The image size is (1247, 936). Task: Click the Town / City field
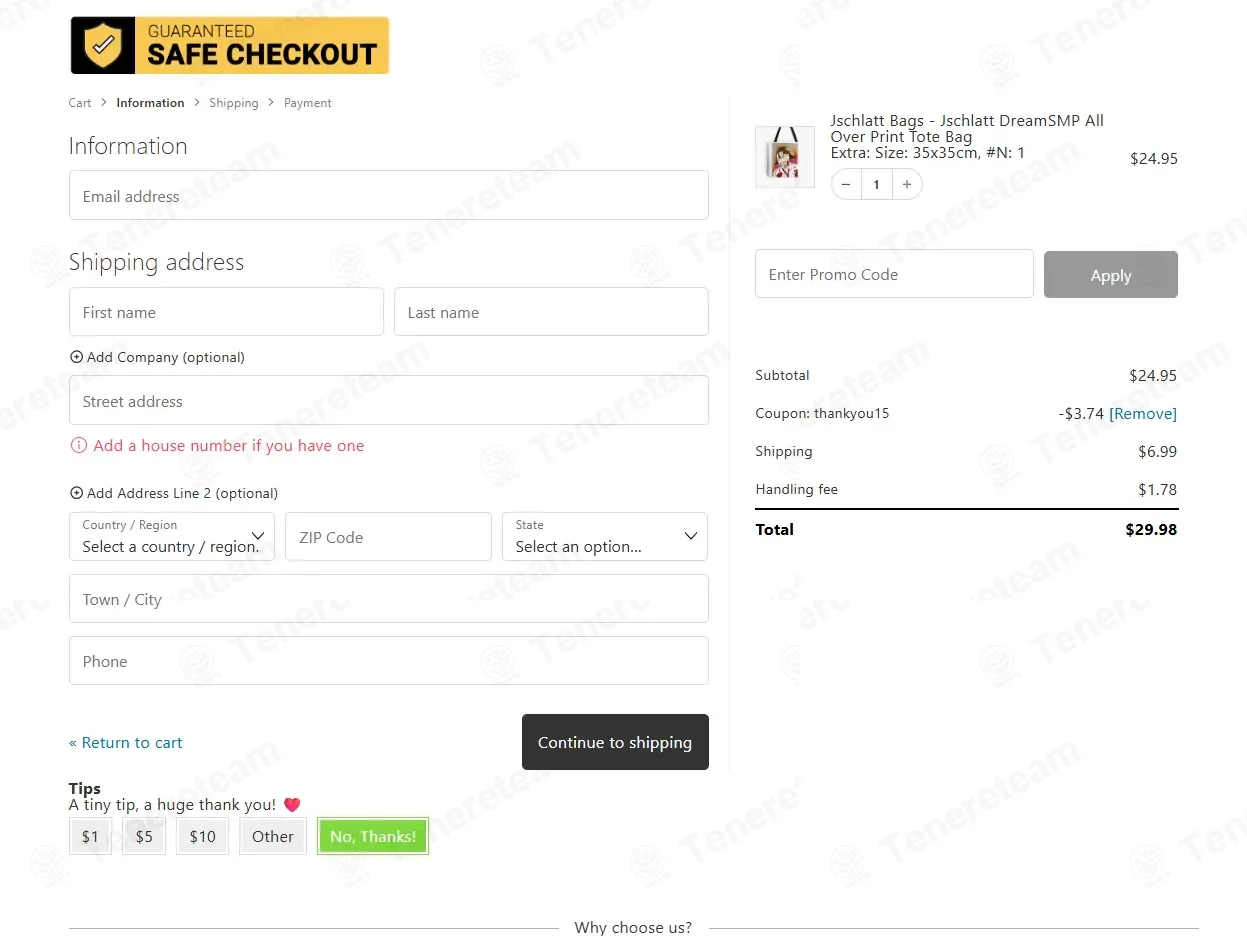(x=389, y=599)
